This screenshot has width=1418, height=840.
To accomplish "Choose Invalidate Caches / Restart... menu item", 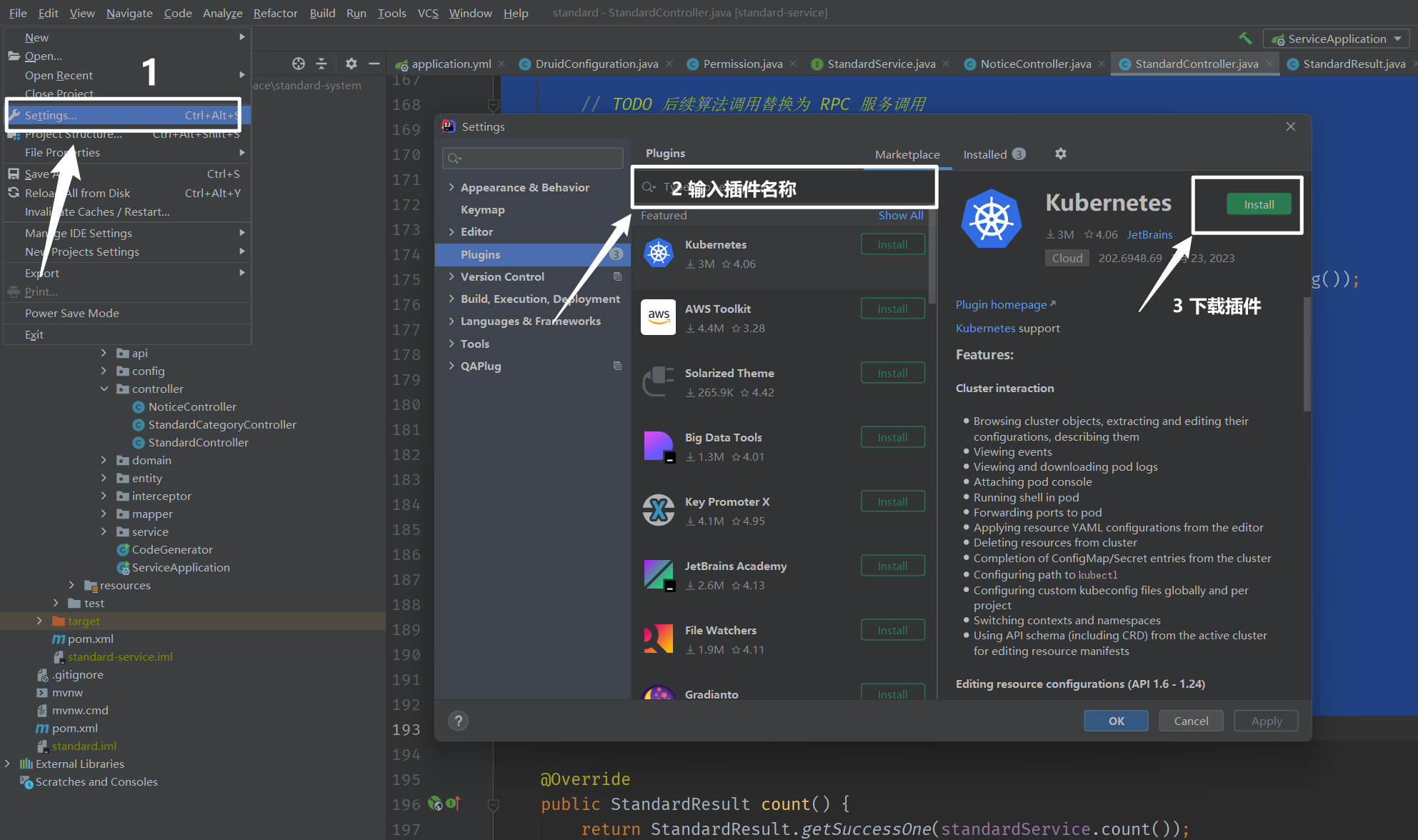I will tap(127, 211).
